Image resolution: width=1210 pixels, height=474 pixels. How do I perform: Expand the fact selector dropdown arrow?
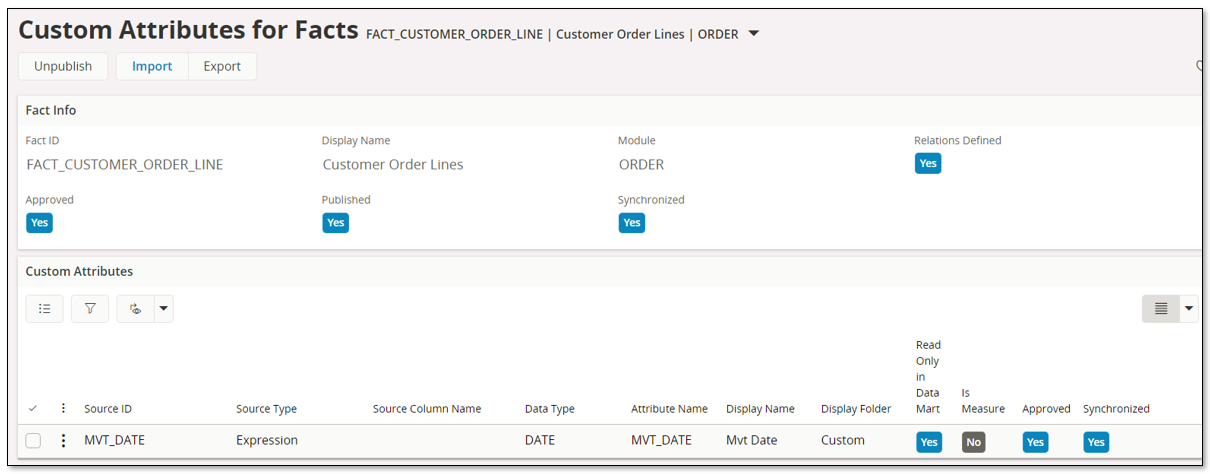tap(754, 34)
